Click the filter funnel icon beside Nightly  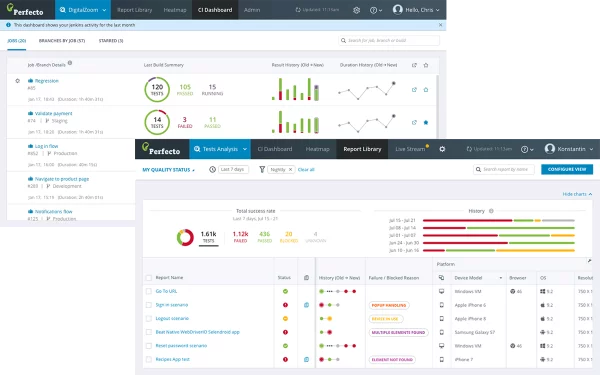262,169
